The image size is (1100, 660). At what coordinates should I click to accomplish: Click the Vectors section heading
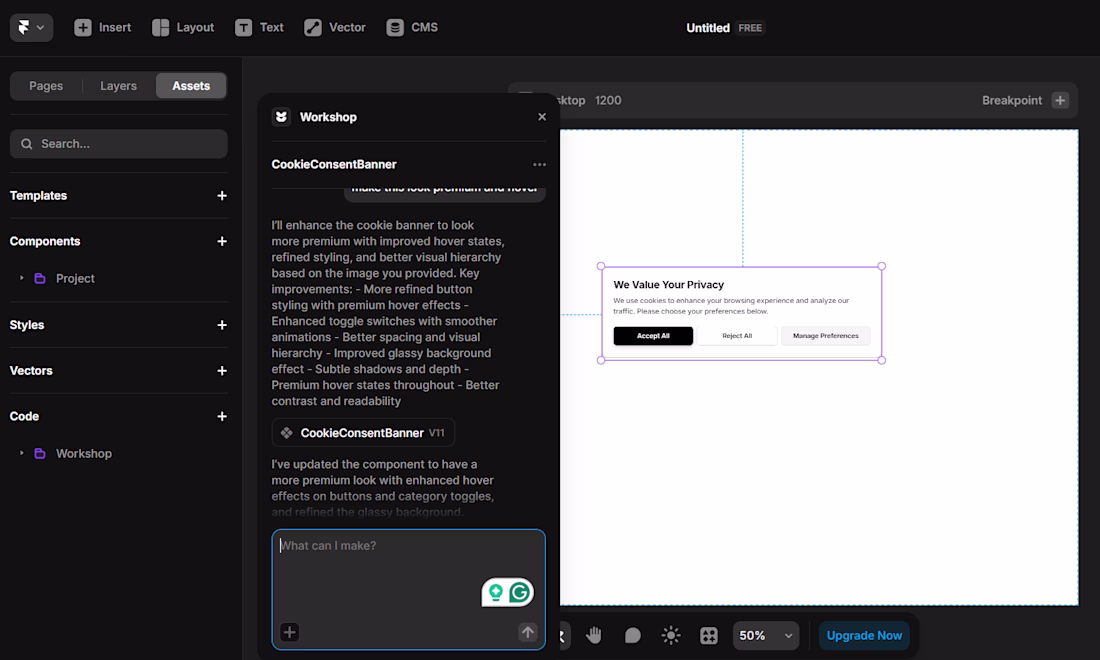tap(31, 370)
